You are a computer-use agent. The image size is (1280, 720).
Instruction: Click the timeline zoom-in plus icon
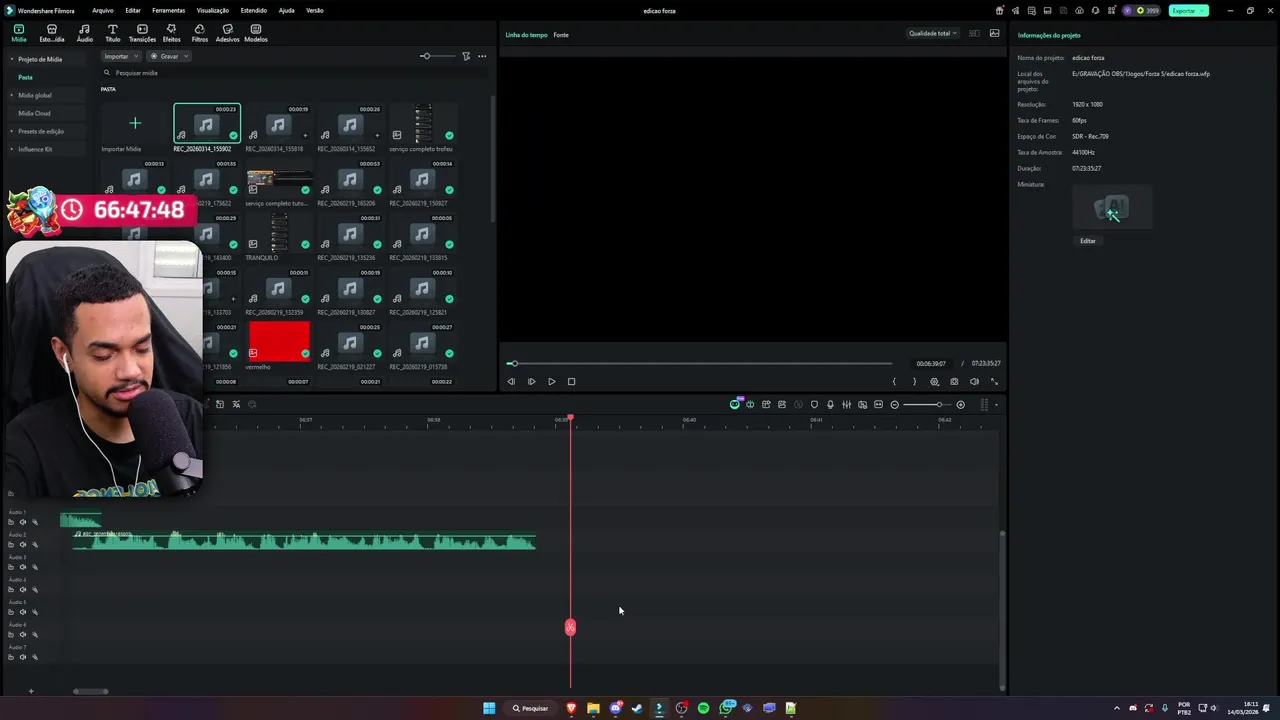pos(960,404)
